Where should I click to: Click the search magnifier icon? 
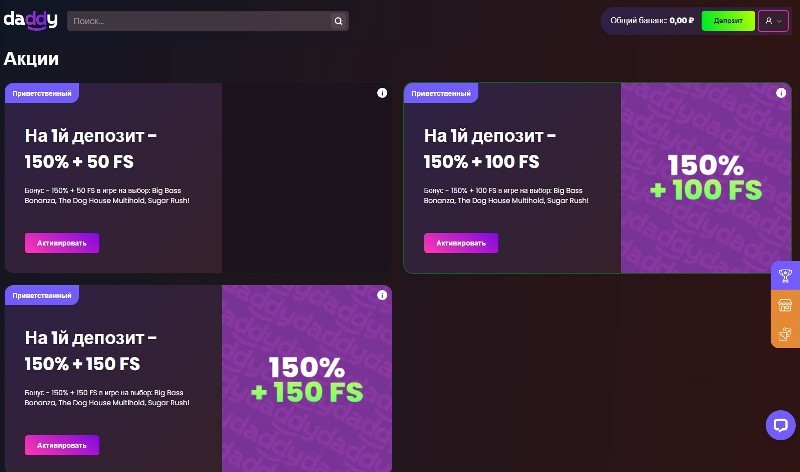click(x=338, y=21)
